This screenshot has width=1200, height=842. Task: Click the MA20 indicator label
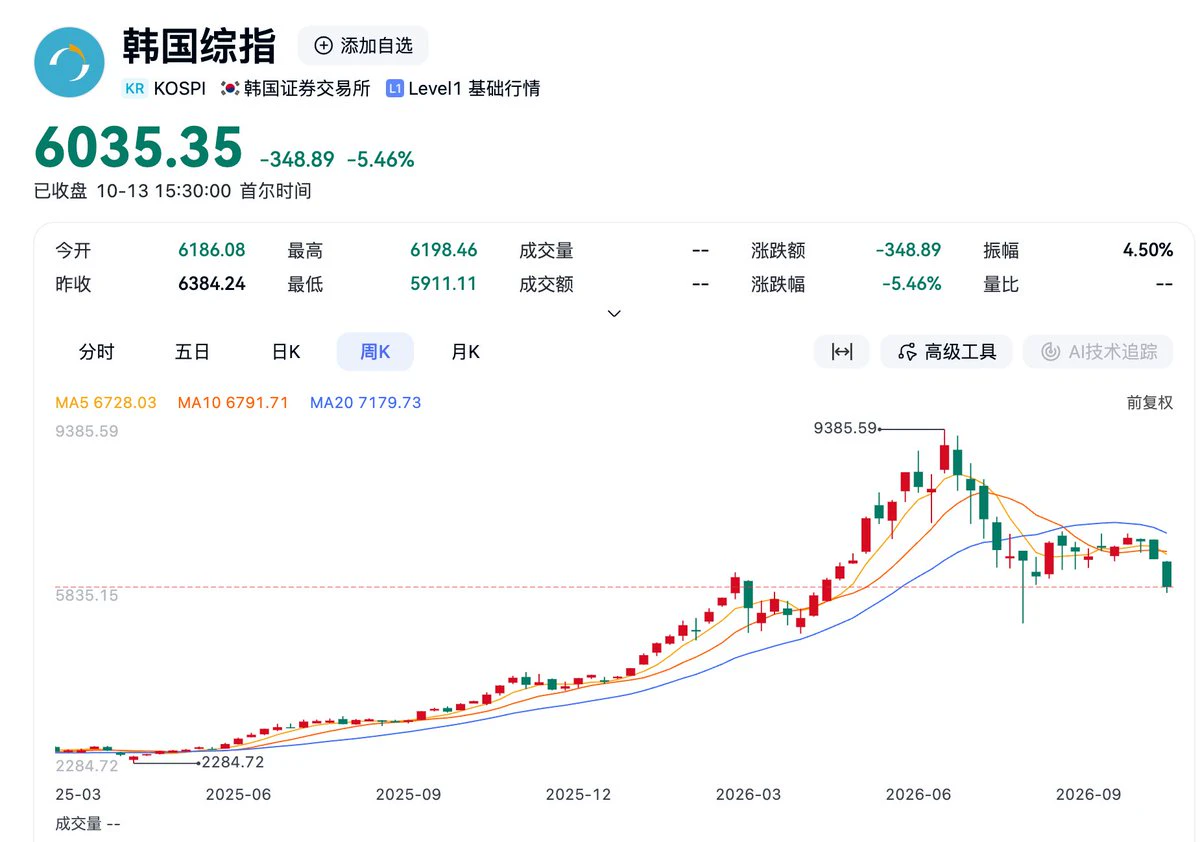click(366, 403)
